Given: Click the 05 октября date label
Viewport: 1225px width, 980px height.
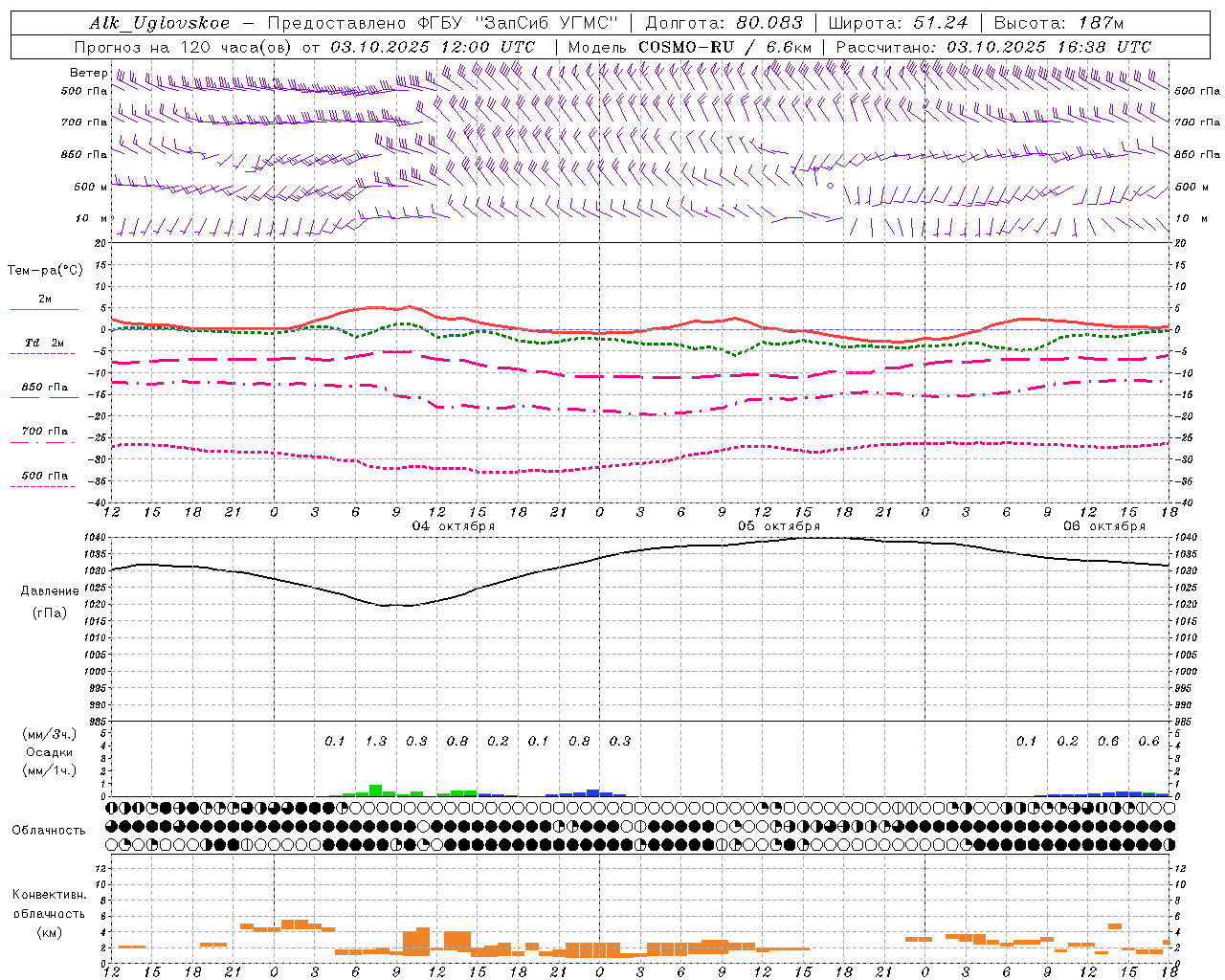Looking at the screenshot, I should pos(779,526).
